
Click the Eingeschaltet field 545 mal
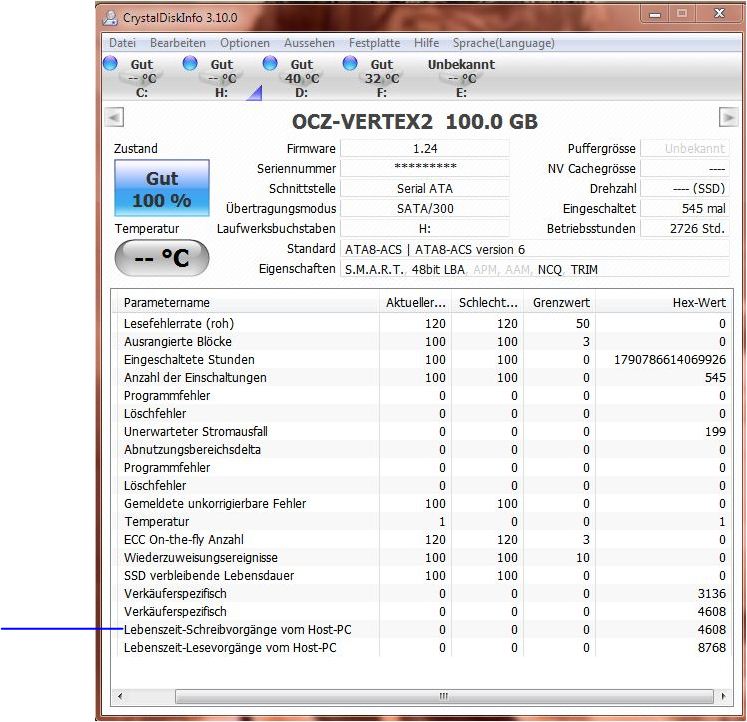click(685, 209)
